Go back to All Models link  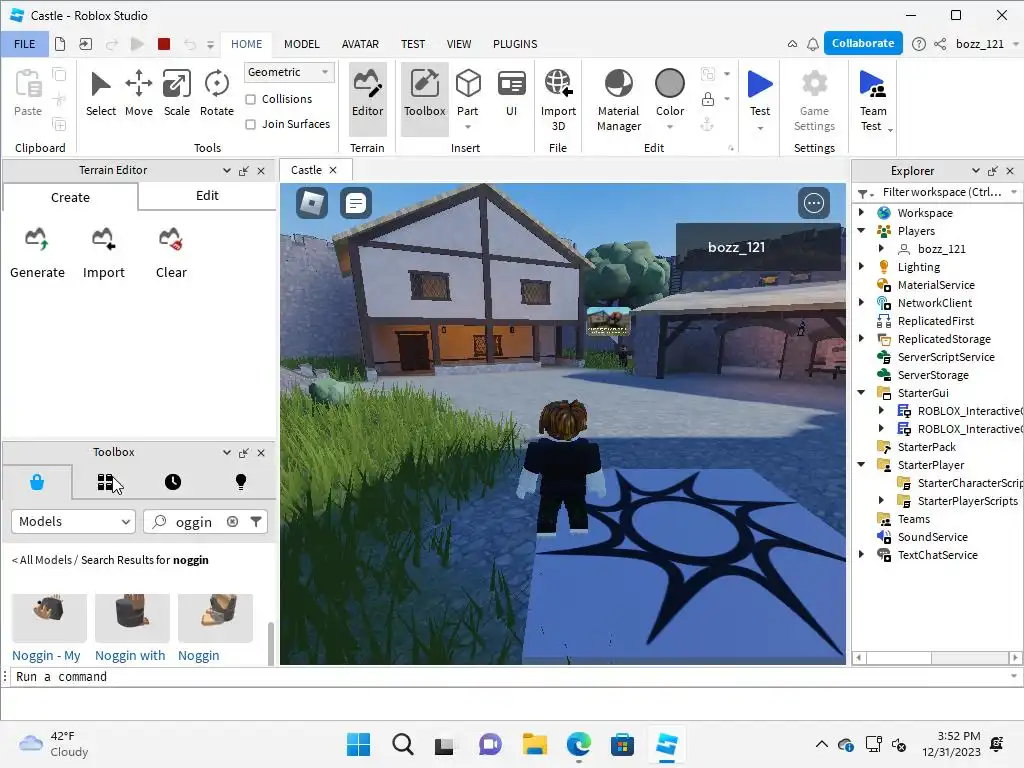pos(42,560)
